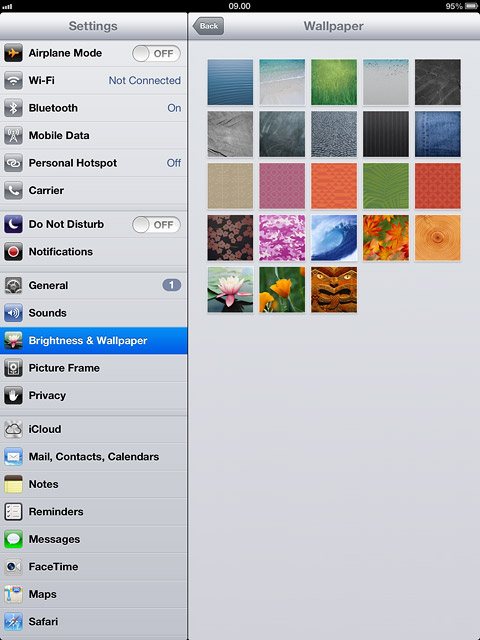Tap the Privacy hand icon

pos(13,396)
